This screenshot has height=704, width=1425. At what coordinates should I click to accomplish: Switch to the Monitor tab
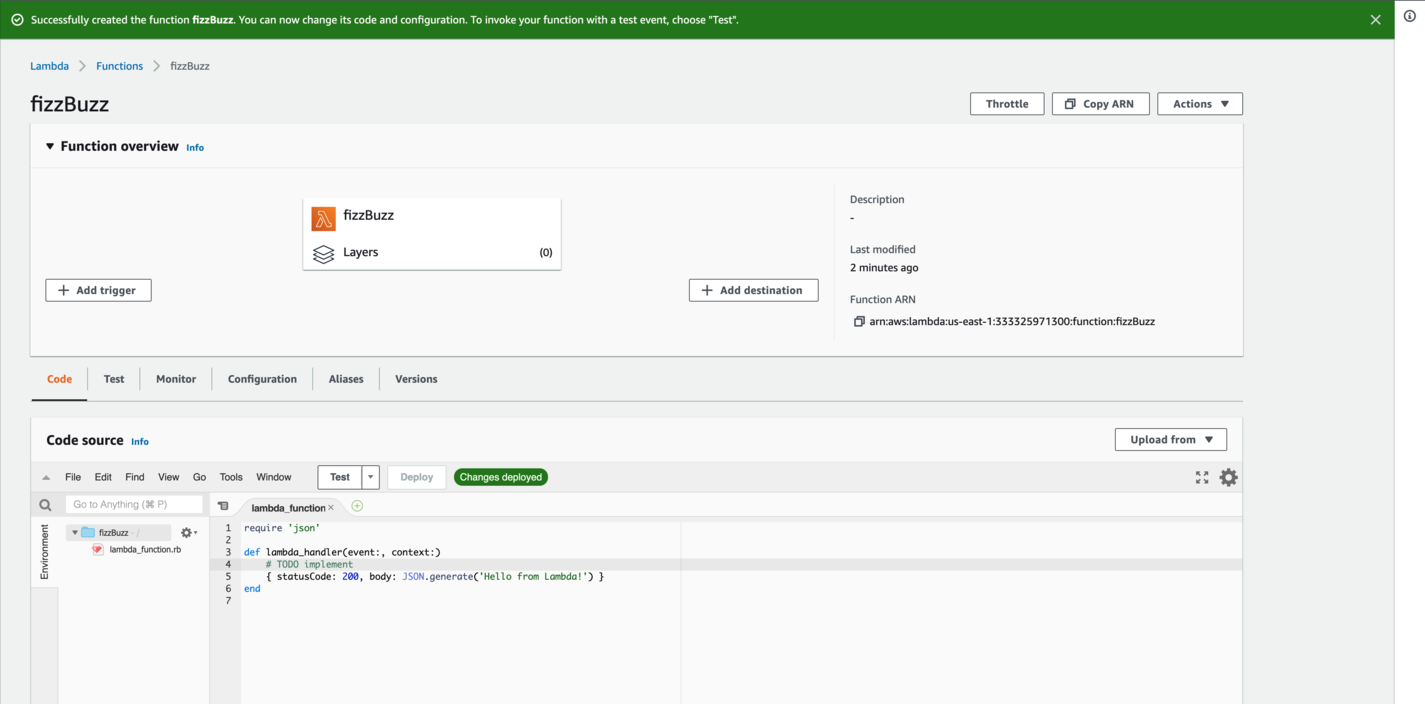click(x=175, y=379)
